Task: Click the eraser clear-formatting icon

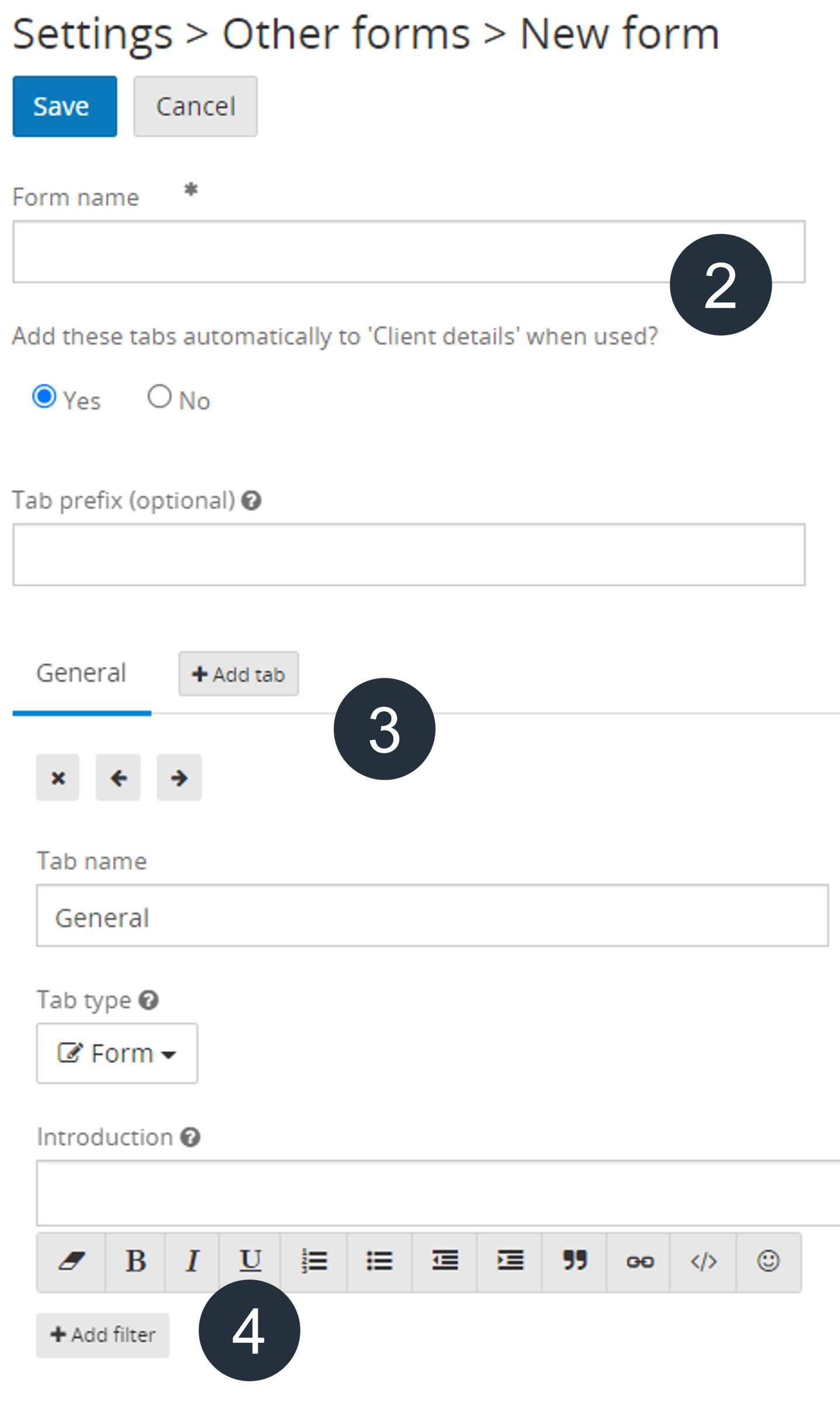Action: [x=71, y=1262]
